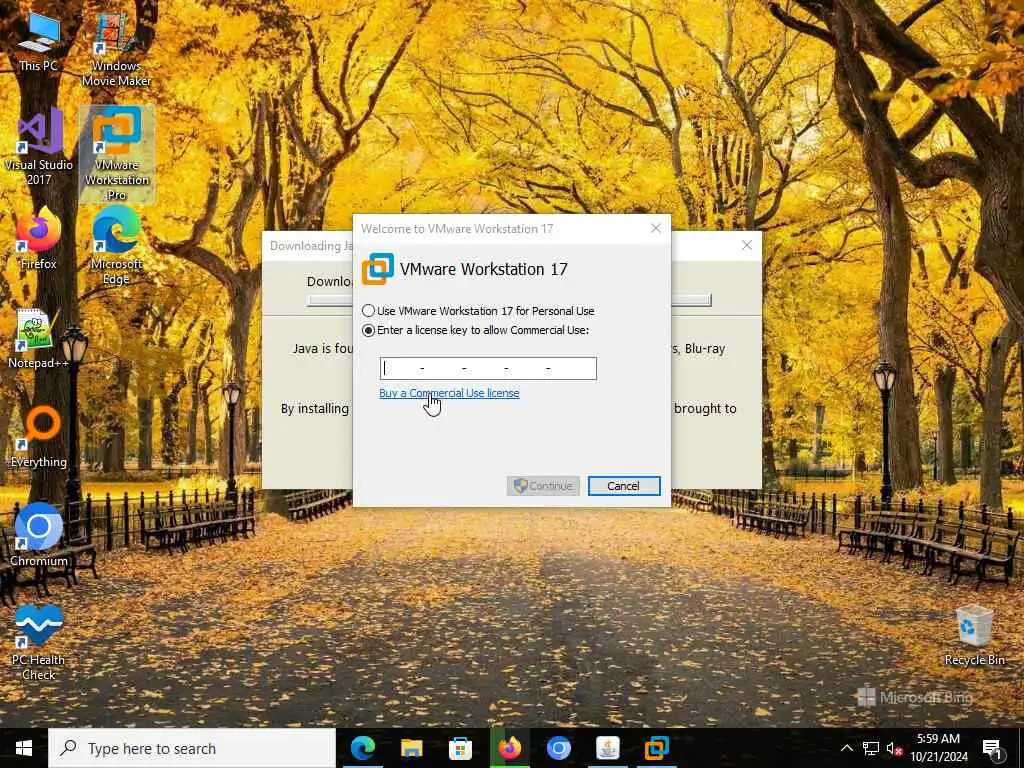1024x768 pixels.
Task: Open the clock and date flyout
Action: coord(938,748)
